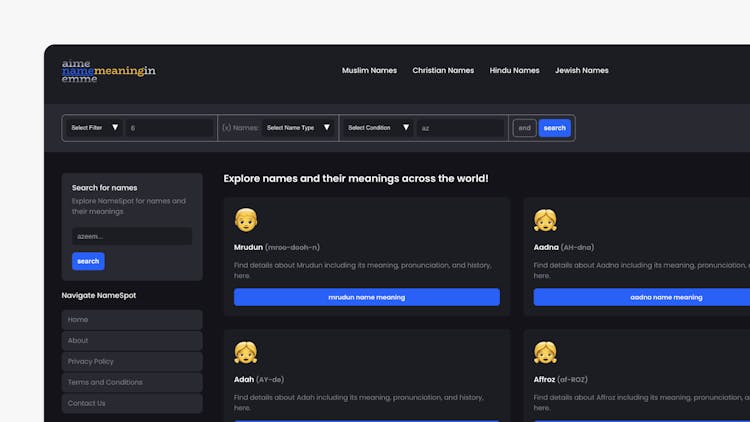Open the Privacy Policy sidebar link
This screenshot has height=422, width=750.
pyautogui.click(x=131, y=361)
